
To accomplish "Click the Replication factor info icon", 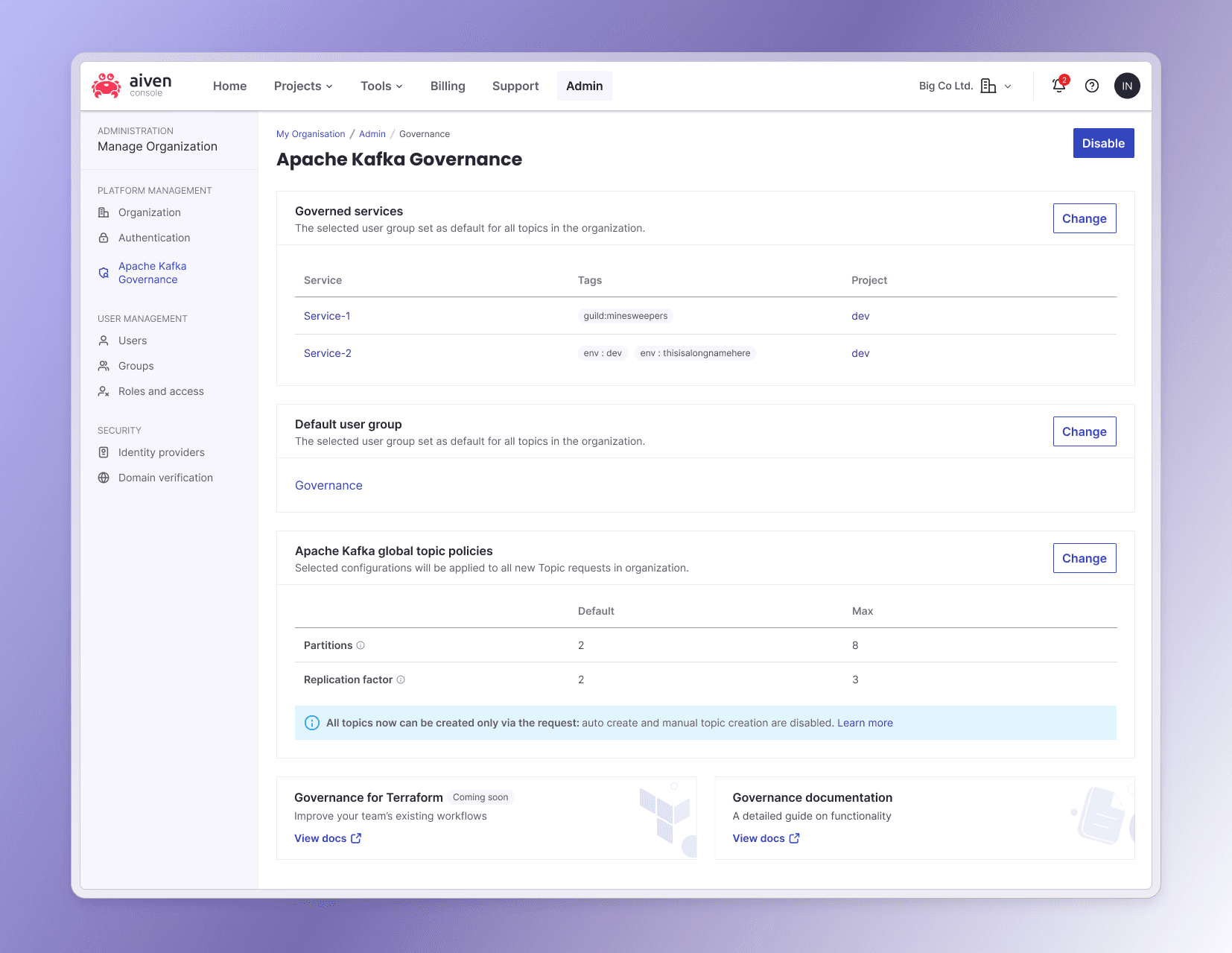I will coord(401,680).
